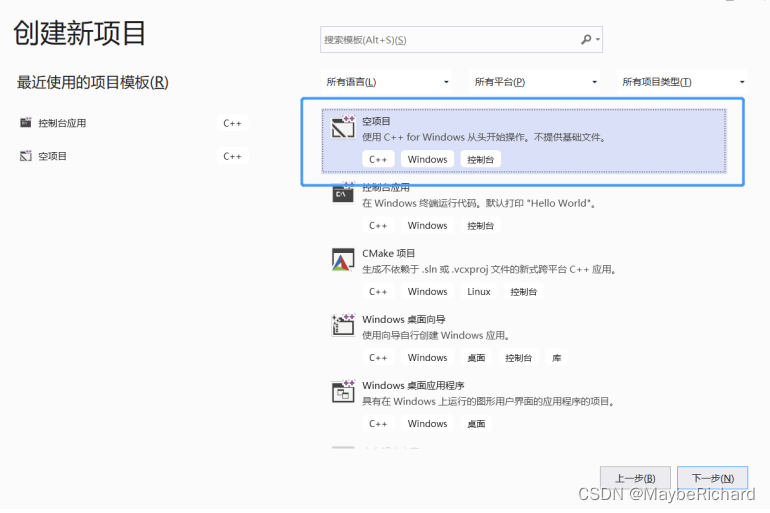Viewport: 770px width, 513px height.
Task: Click C++ tag beside recent 控制台应用
Action: click(232, 123)
